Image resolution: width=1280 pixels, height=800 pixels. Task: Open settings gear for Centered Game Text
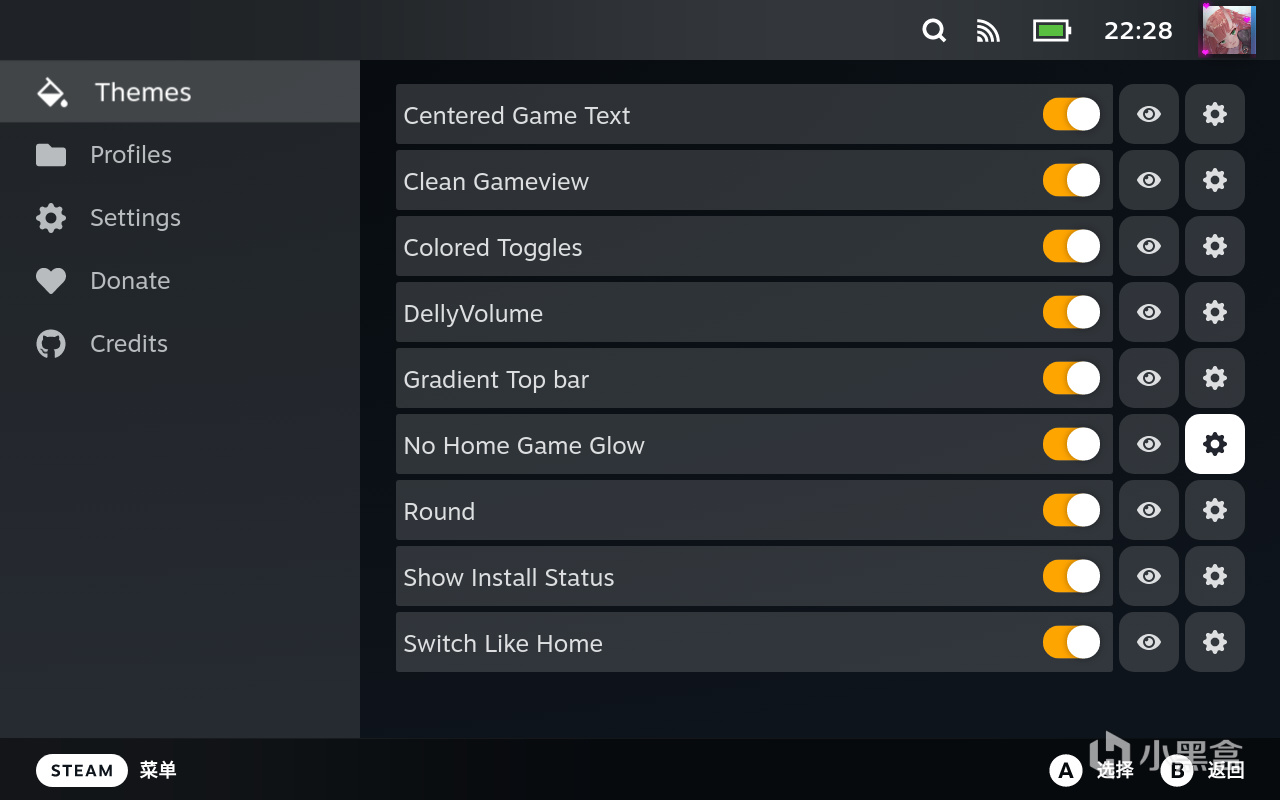[1214, 114]
